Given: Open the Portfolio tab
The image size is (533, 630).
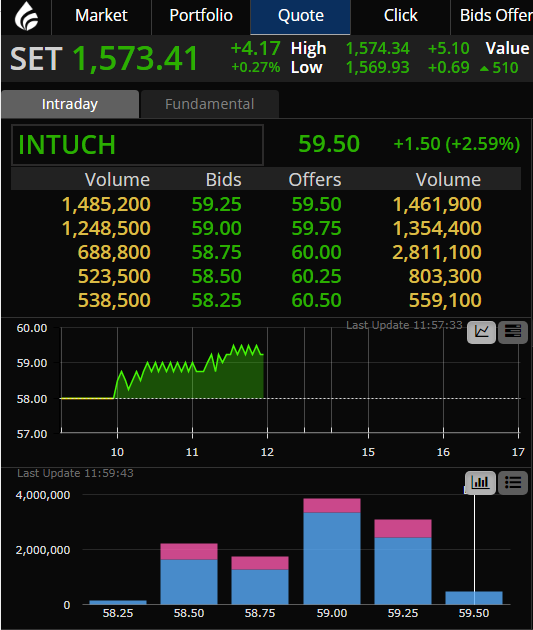Looking at the screenshot, I should pos(201,16).
